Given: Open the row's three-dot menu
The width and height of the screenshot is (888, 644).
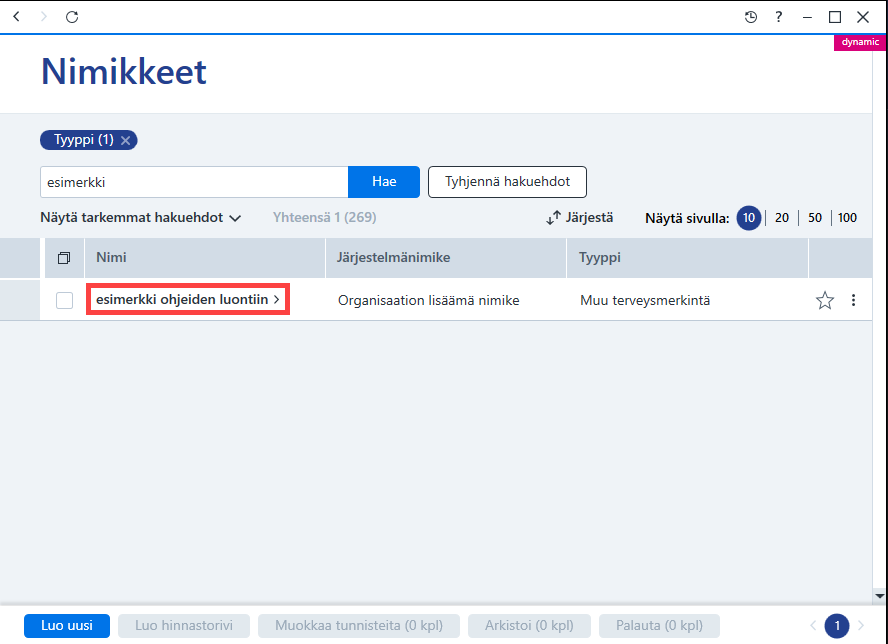Looking at the screenshot, I should (853, 300).
